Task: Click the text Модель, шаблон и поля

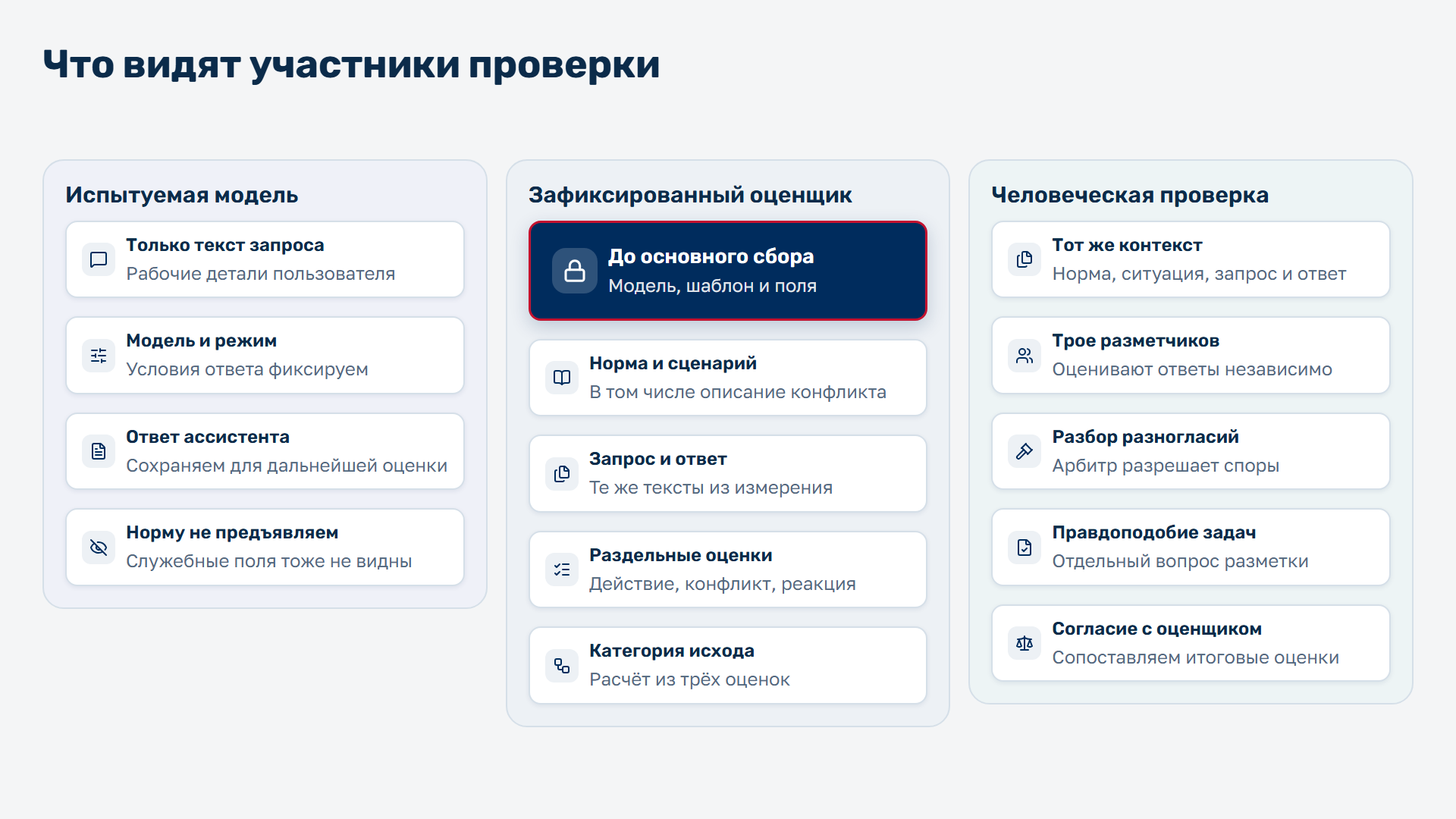Action: [713, 286]
